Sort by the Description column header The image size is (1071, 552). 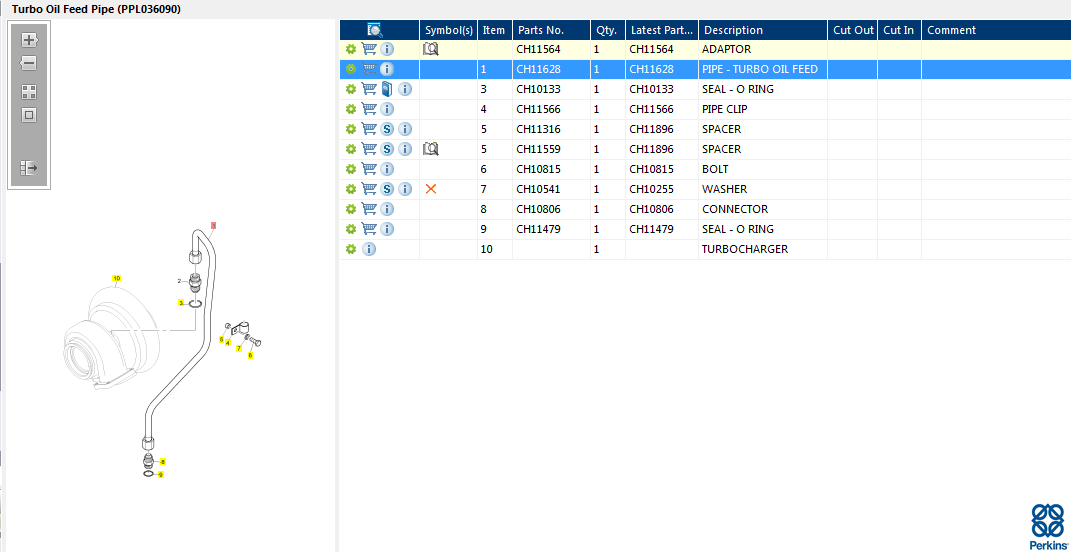(x=763, y=30)
